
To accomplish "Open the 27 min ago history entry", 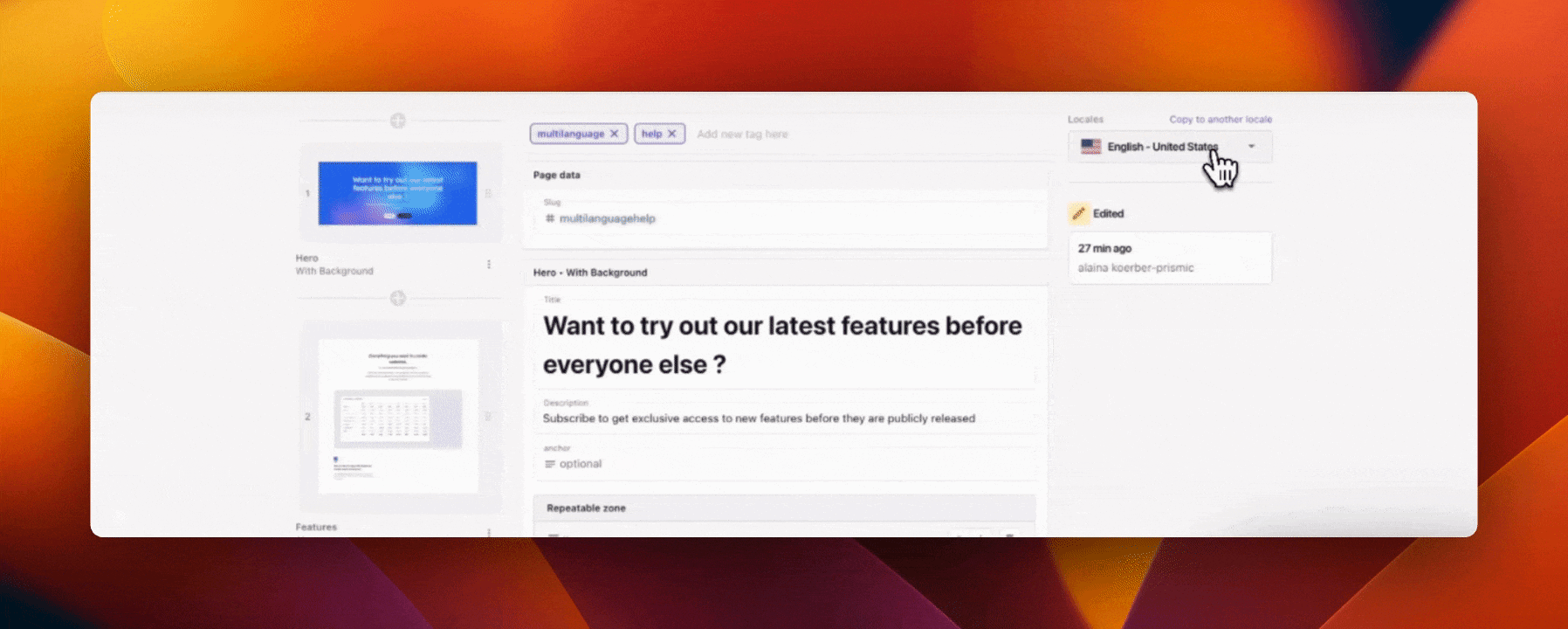I will [x=1170, y=258].
